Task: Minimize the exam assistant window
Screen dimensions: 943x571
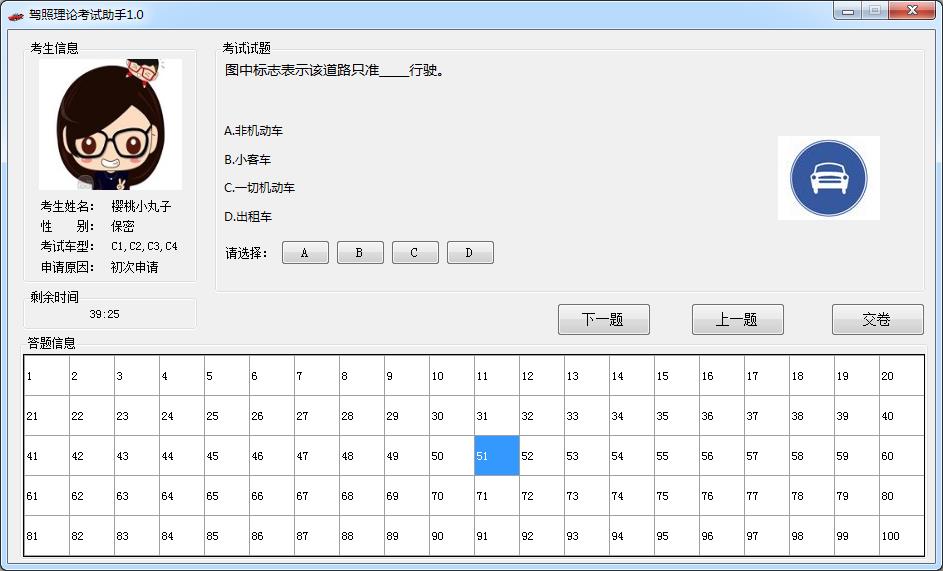Action: 848,11
